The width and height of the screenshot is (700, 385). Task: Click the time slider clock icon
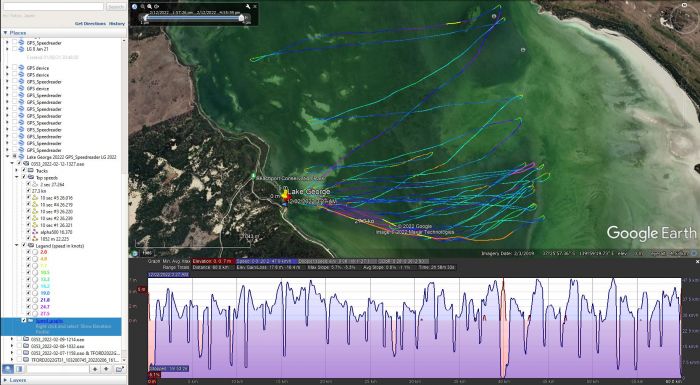[x=135, y=7]
